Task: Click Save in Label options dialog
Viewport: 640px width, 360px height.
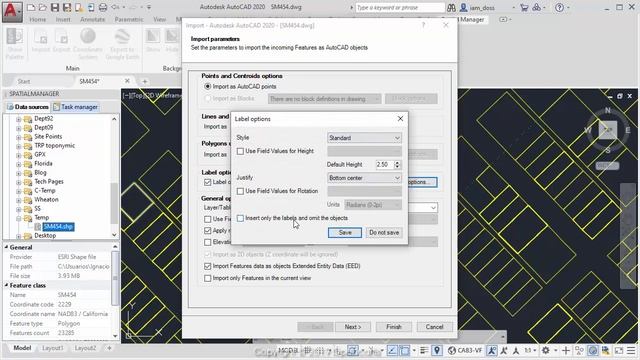Action: click(x=345, y=233)
